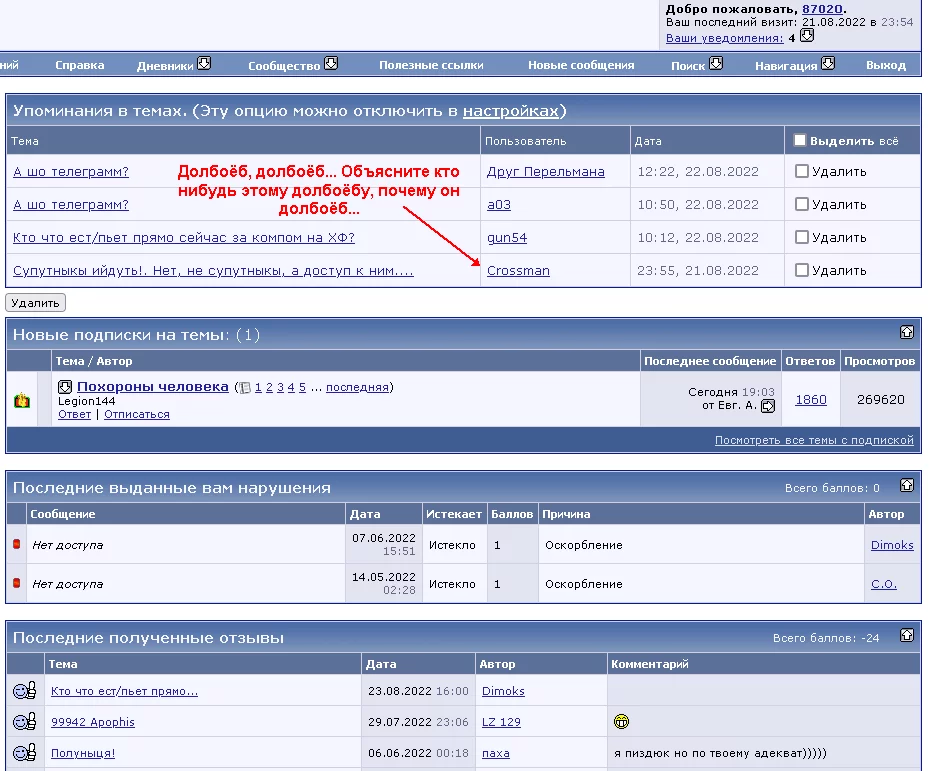Collapse the new thread subscriptions panel
934x771 pixels.
coord(906,333)
